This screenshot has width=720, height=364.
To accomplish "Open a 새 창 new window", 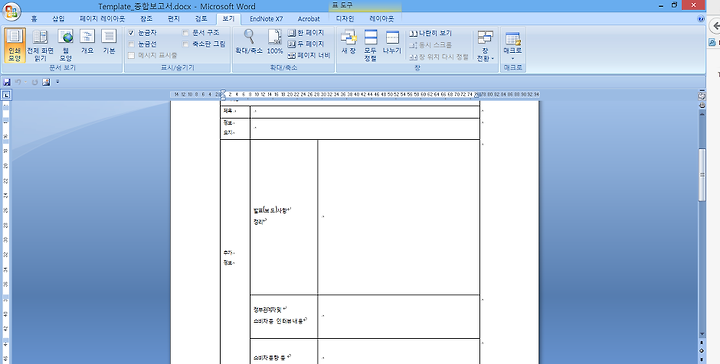I will pyautogui.click(x=349, y=42).
